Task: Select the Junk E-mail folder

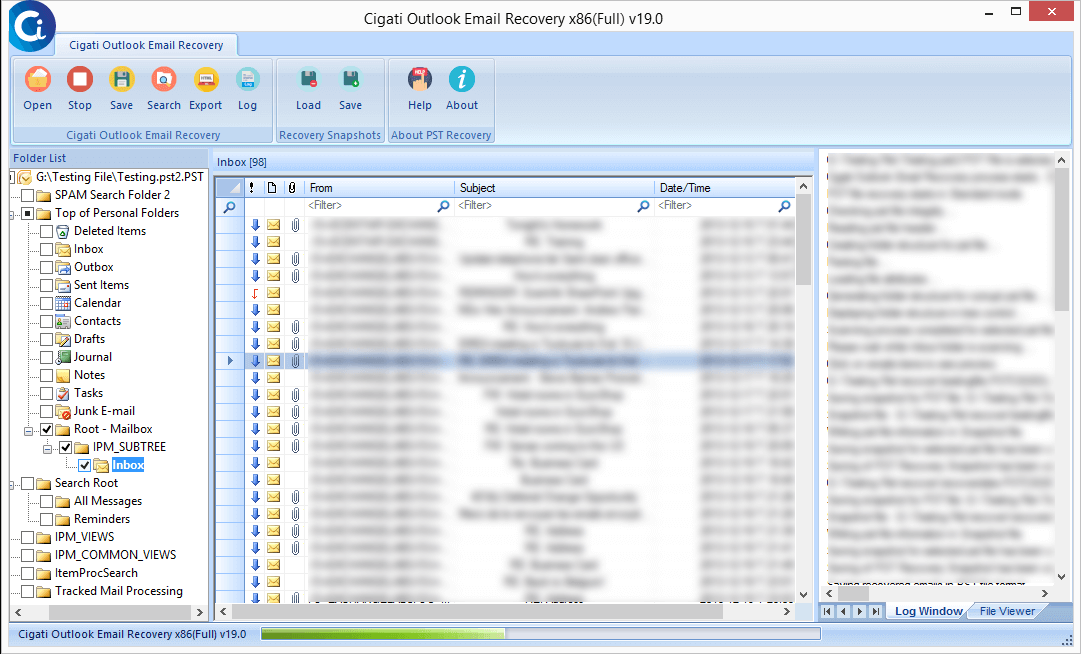Action: click(x=104, y=411)
